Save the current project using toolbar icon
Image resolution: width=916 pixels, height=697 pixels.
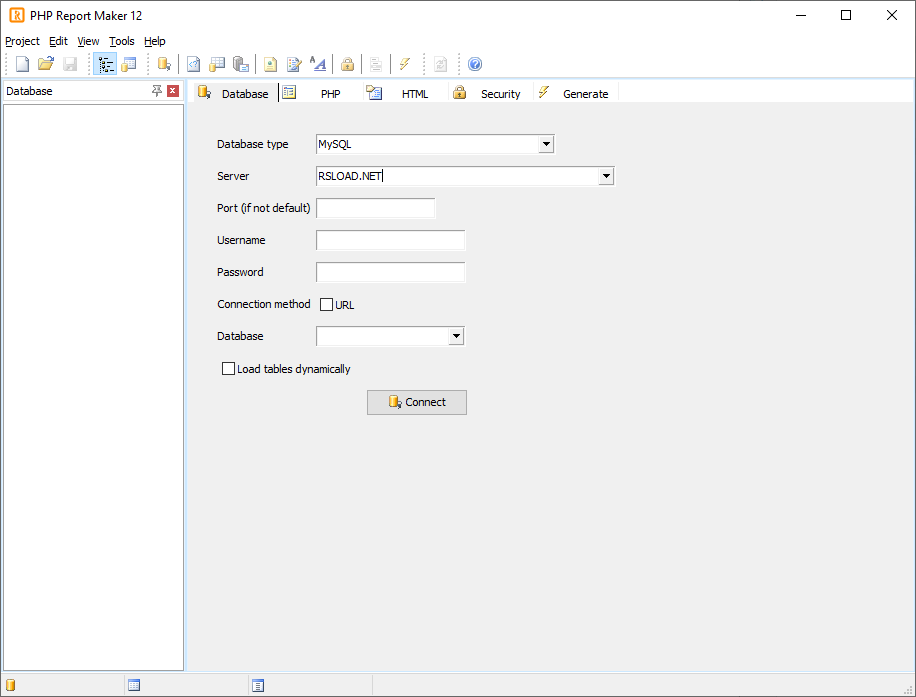[x=69, y=63]
